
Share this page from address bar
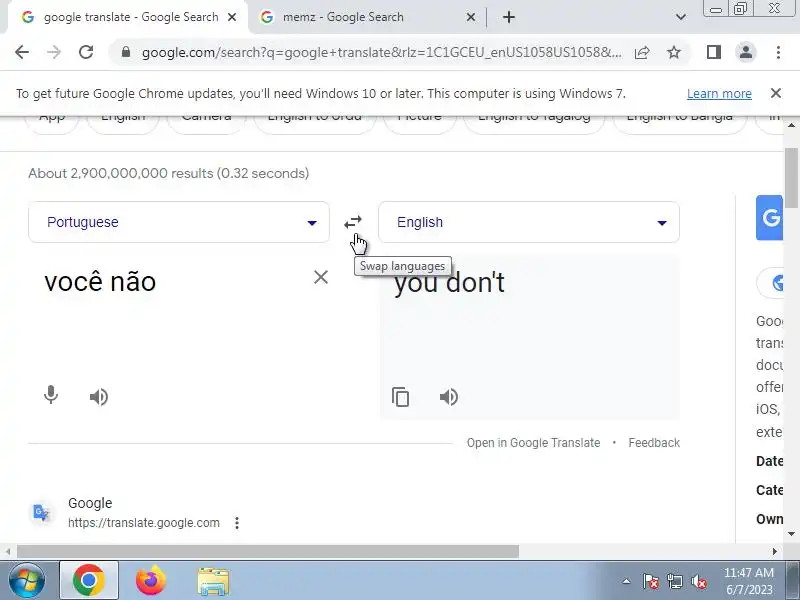pos(642,52)
